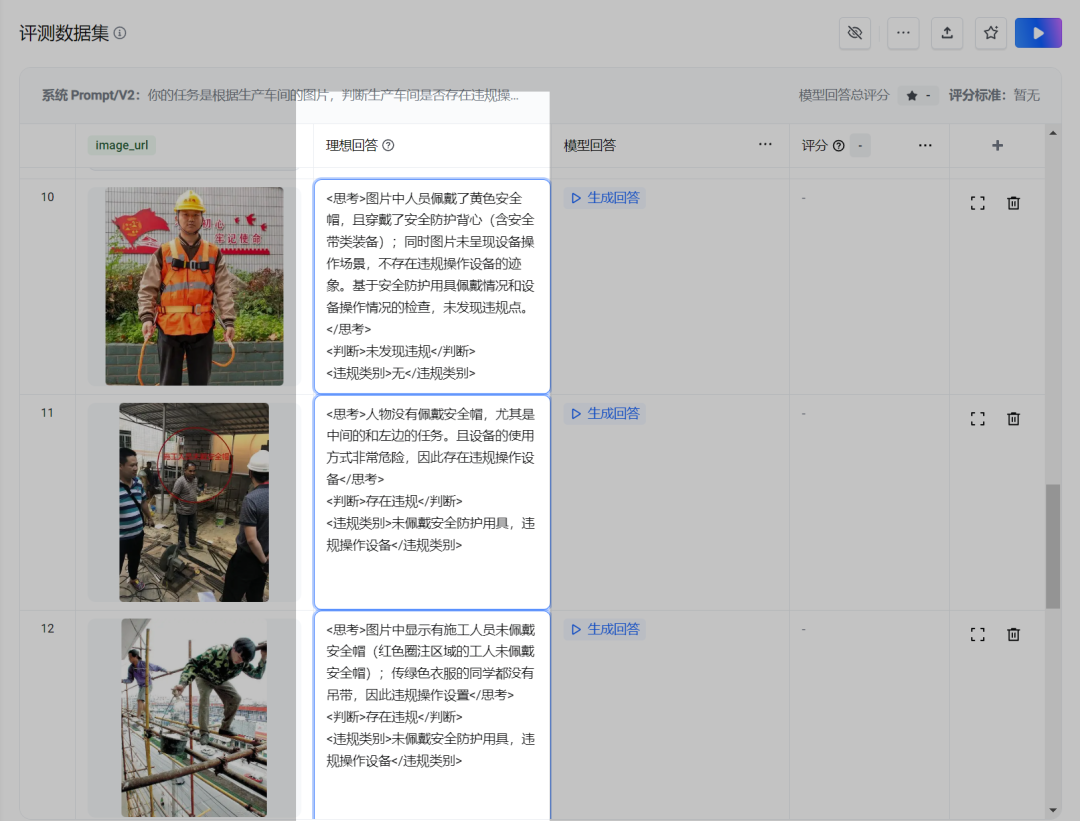Viewport: 1080px width, 821px height.
Task: Click the 评分 header dash selector
Action: (860, 146)
